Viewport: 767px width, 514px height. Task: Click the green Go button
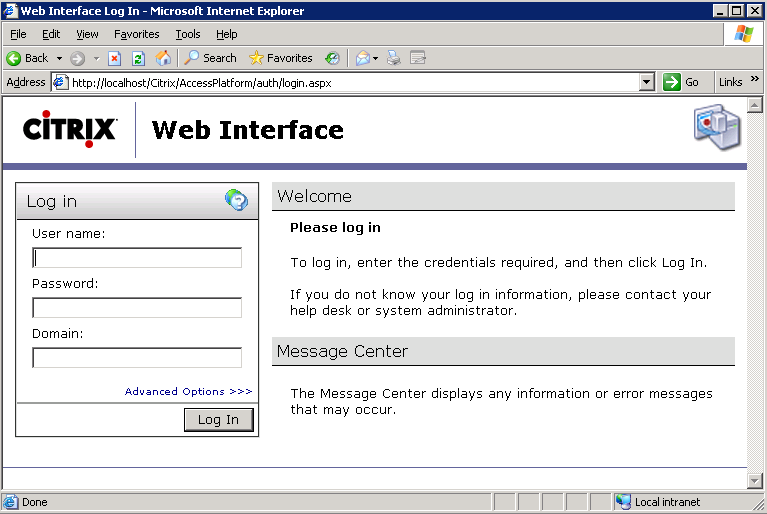(681, 82)
